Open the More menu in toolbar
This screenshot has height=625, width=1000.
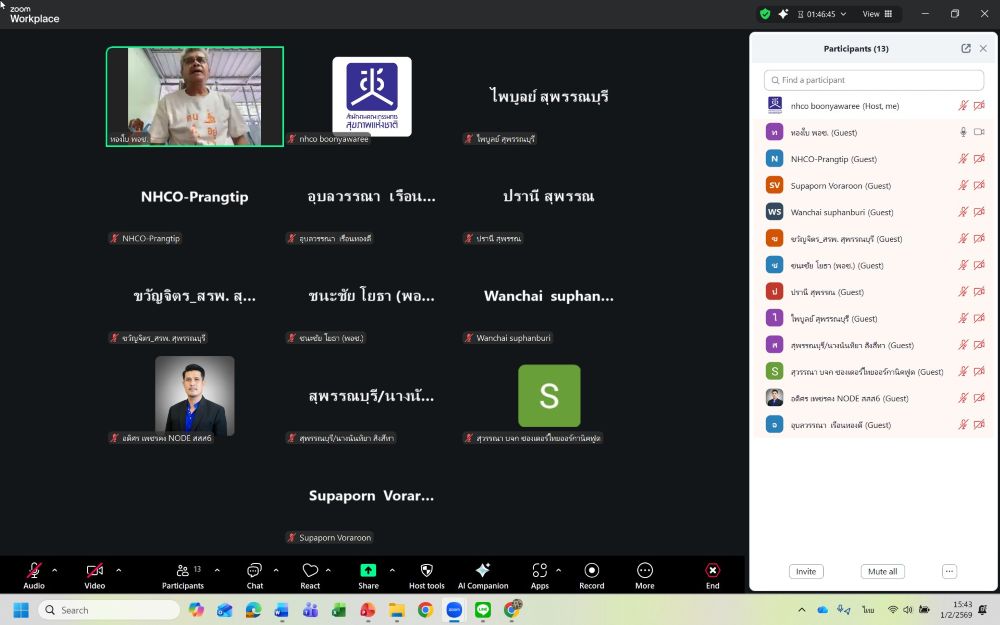pos(644,570)
